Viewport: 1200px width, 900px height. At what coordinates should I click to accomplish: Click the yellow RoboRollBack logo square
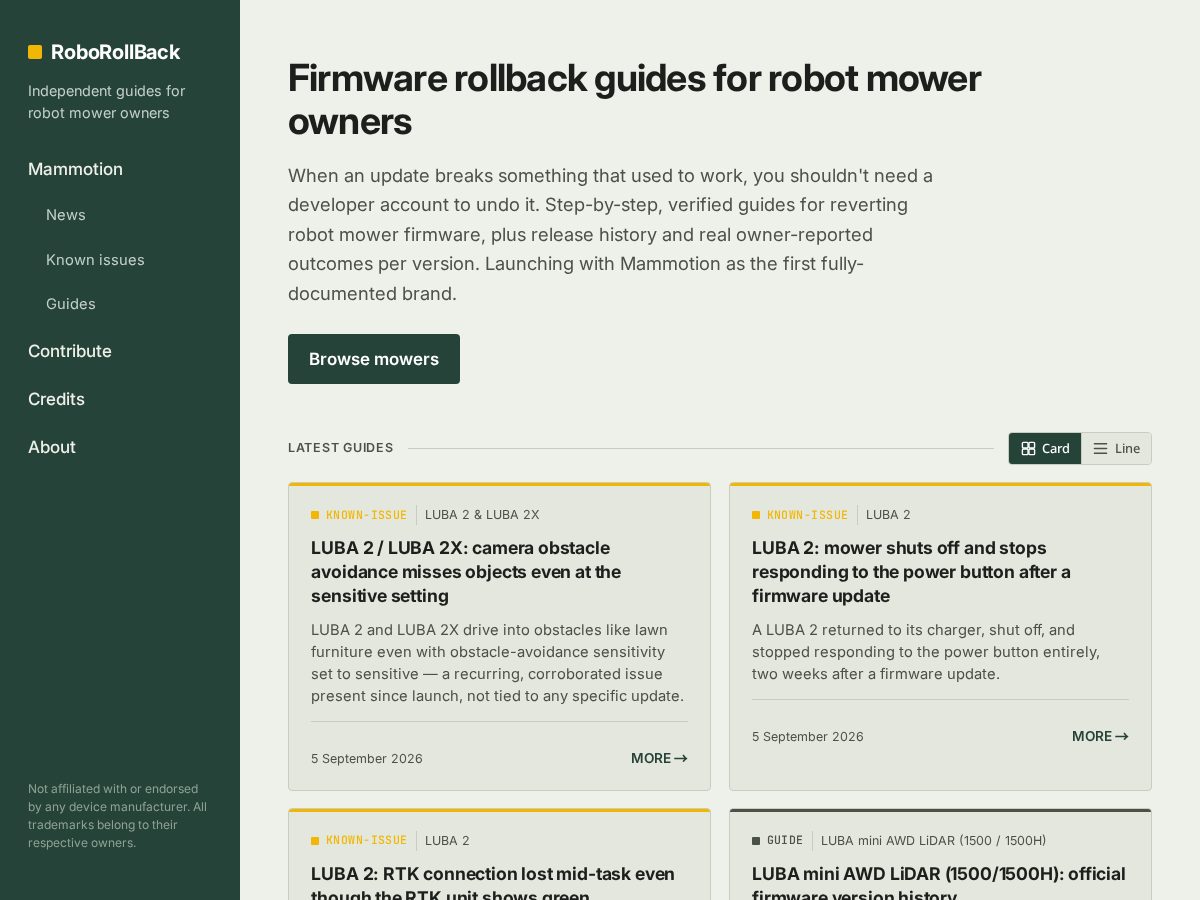tap(35, 52)
